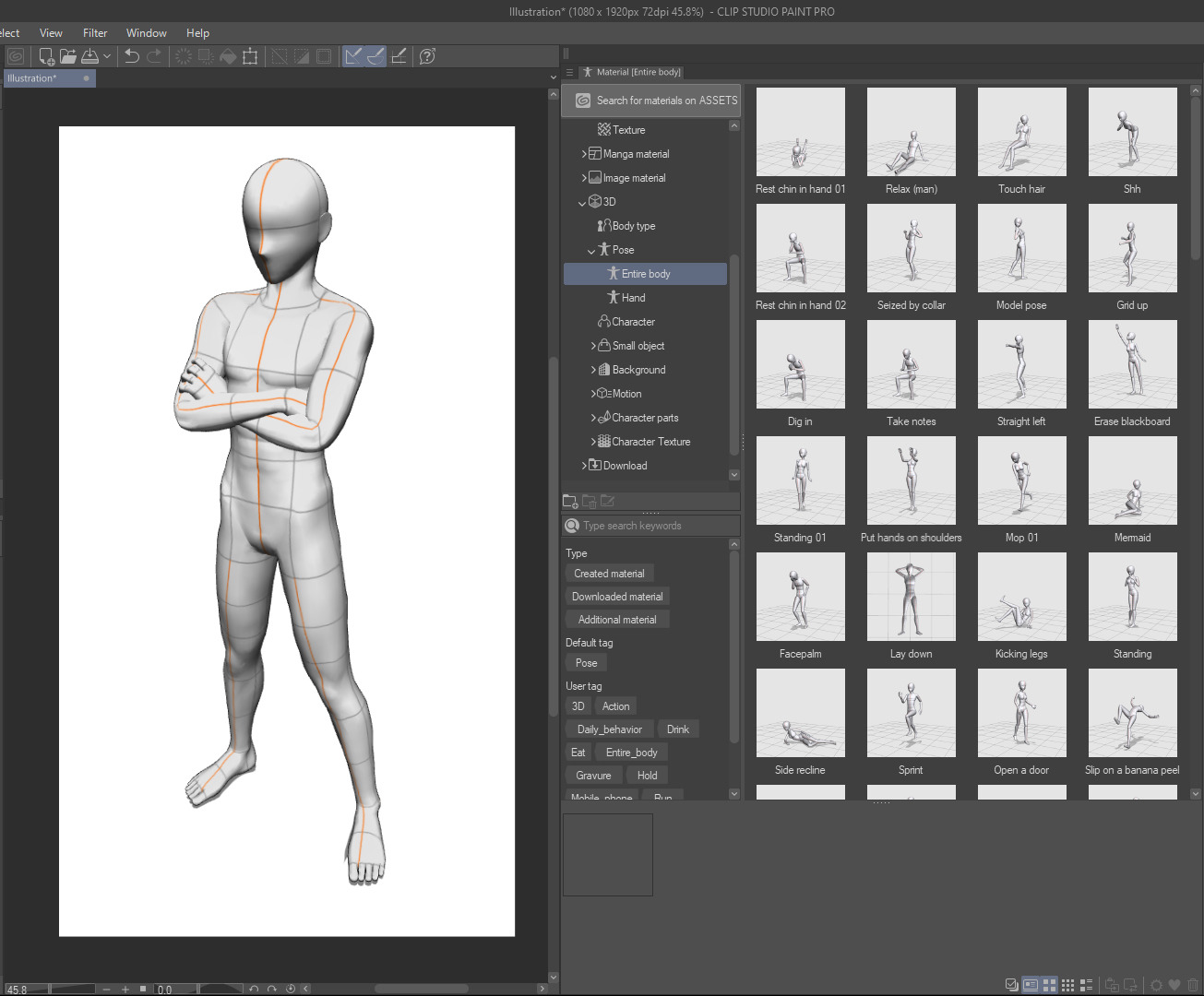Toggle the multi-select materials checkbox icon
The height and width of the screenshot is (996, 1204).
tap(1011, 985)
